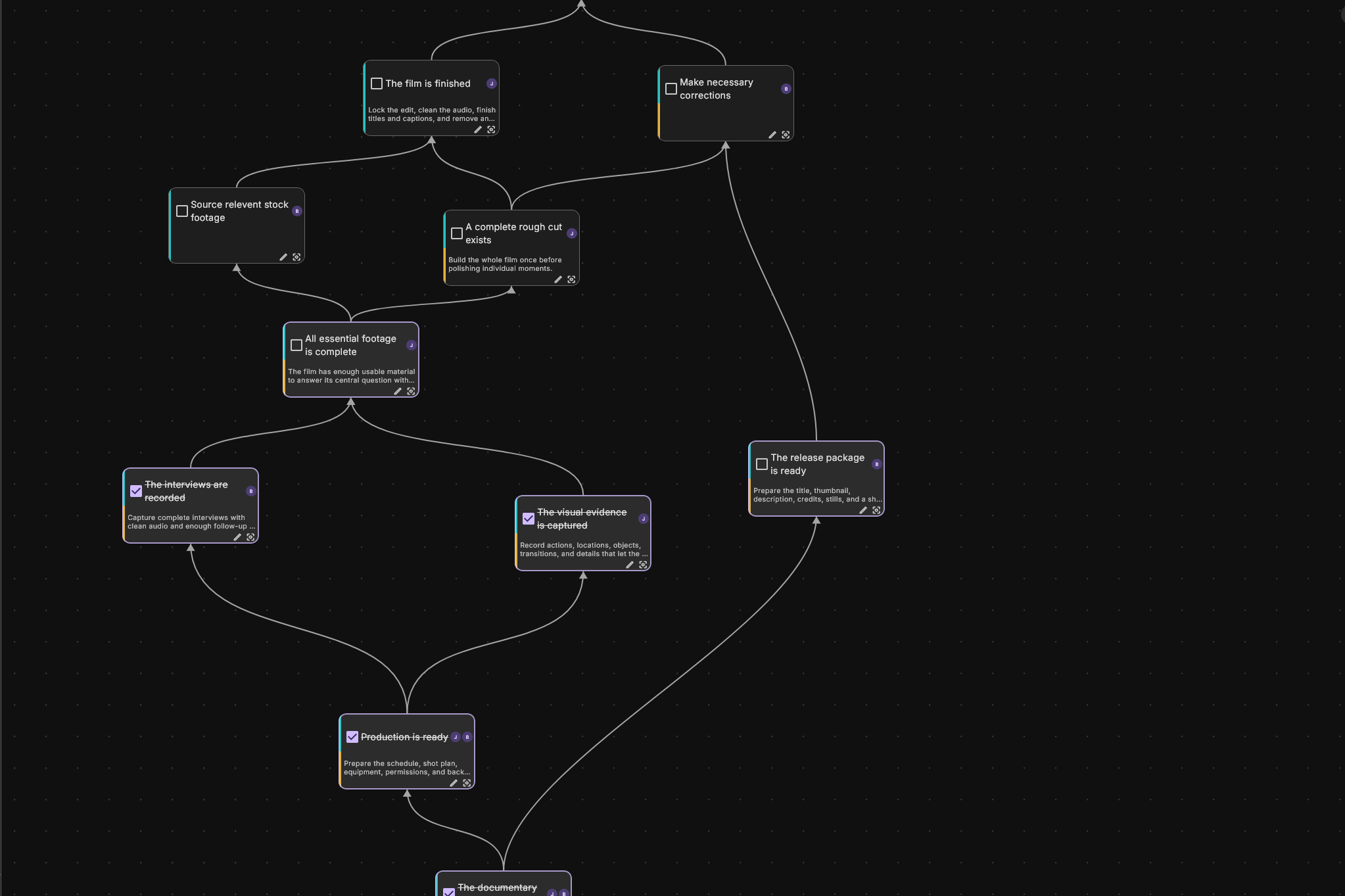
Task: Edit 'Production is ready' card via pencil icon
Action: point(454,783)
